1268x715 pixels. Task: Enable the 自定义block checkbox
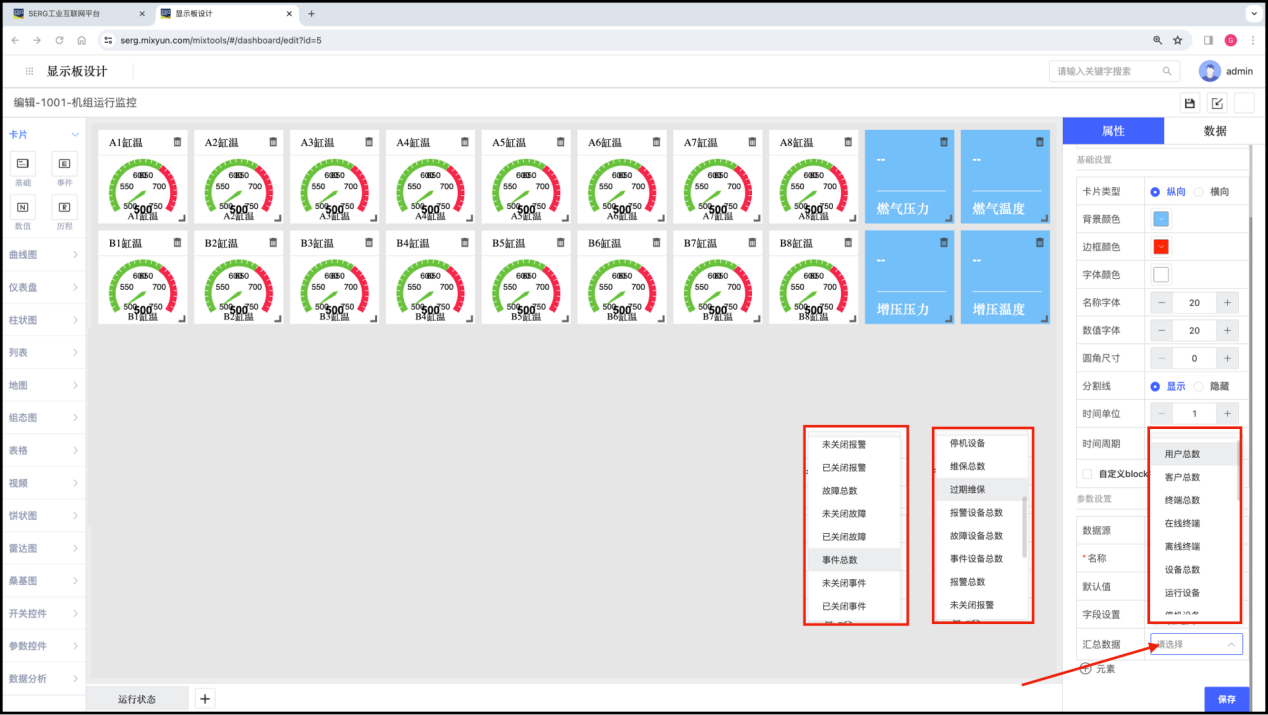point(1087,474)
